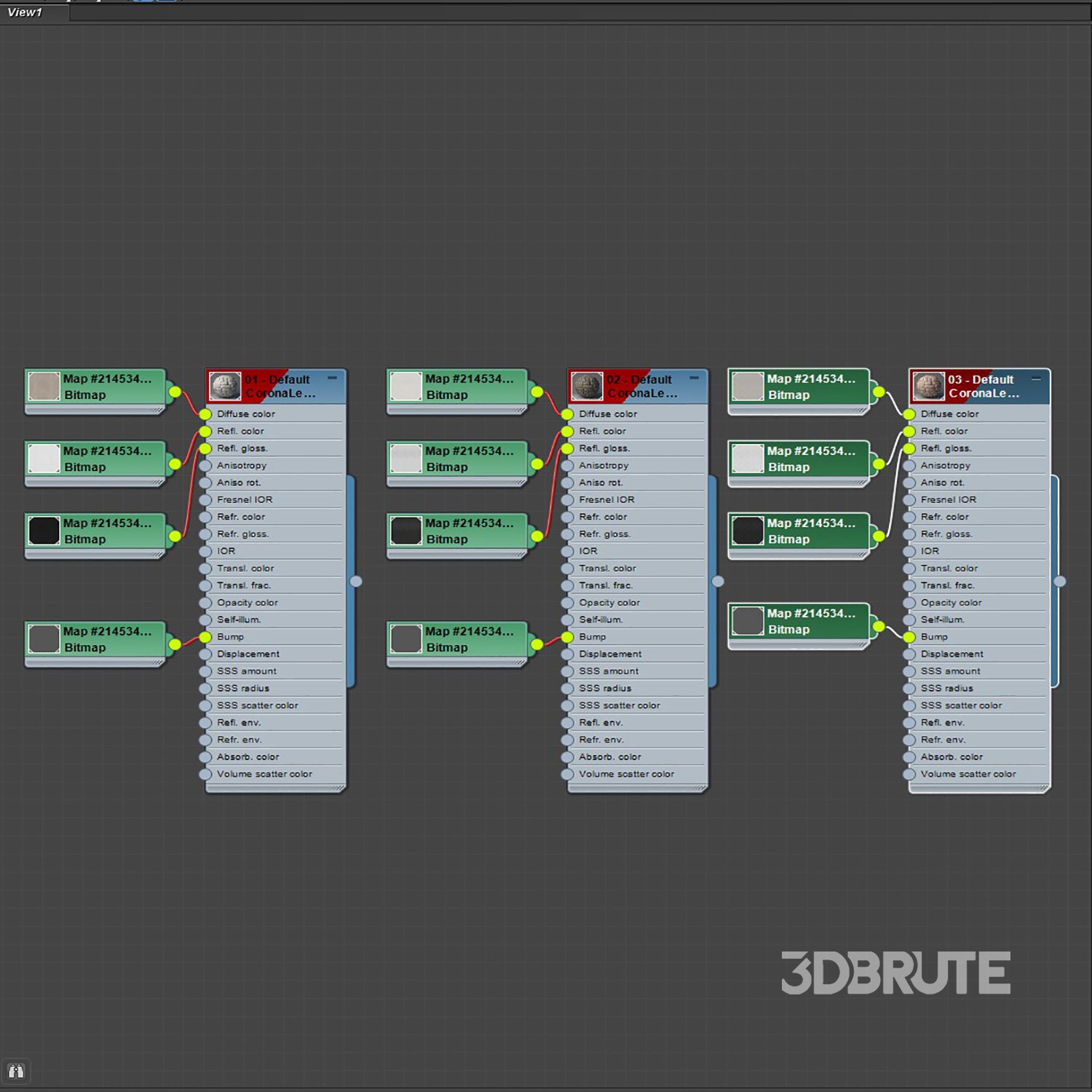Viewport: 1092px width, 1092px height.
Task: Click the IOR input socket on 01 - Default
Action: 206,551
